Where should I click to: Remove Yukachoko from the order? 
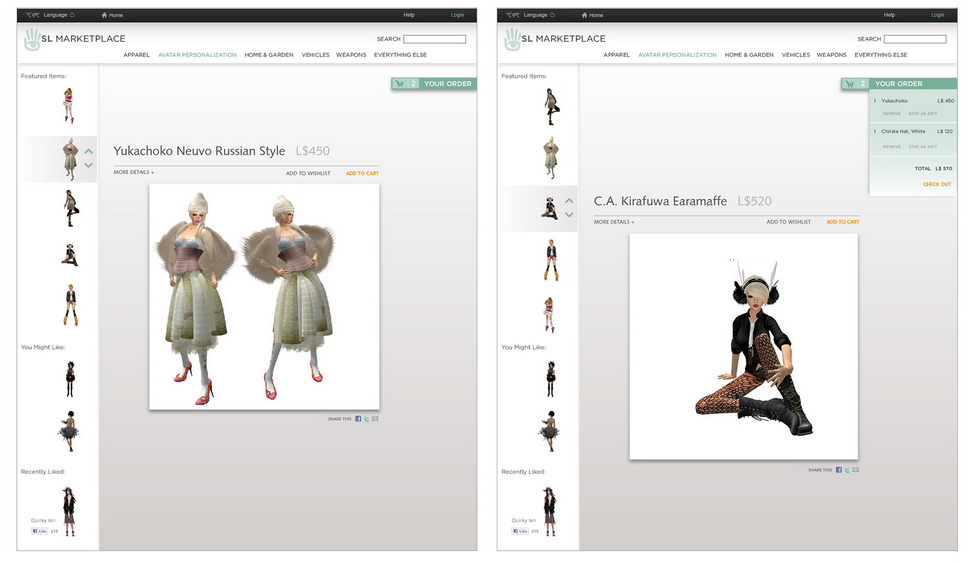point(892,114)
